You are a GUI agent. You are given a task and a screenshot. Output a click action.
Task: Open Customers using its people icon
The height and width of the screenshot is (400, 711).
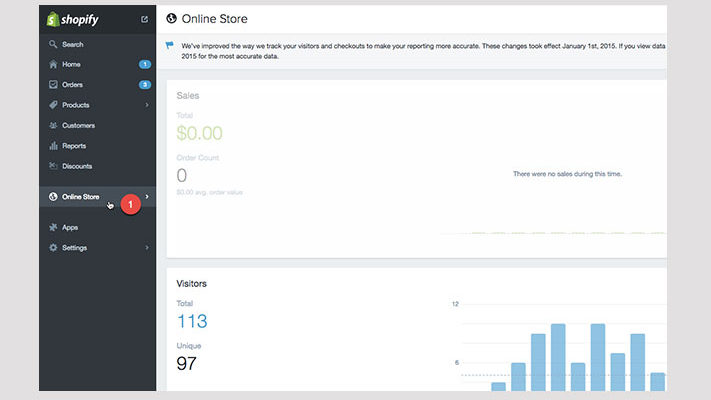coord(53,125)
